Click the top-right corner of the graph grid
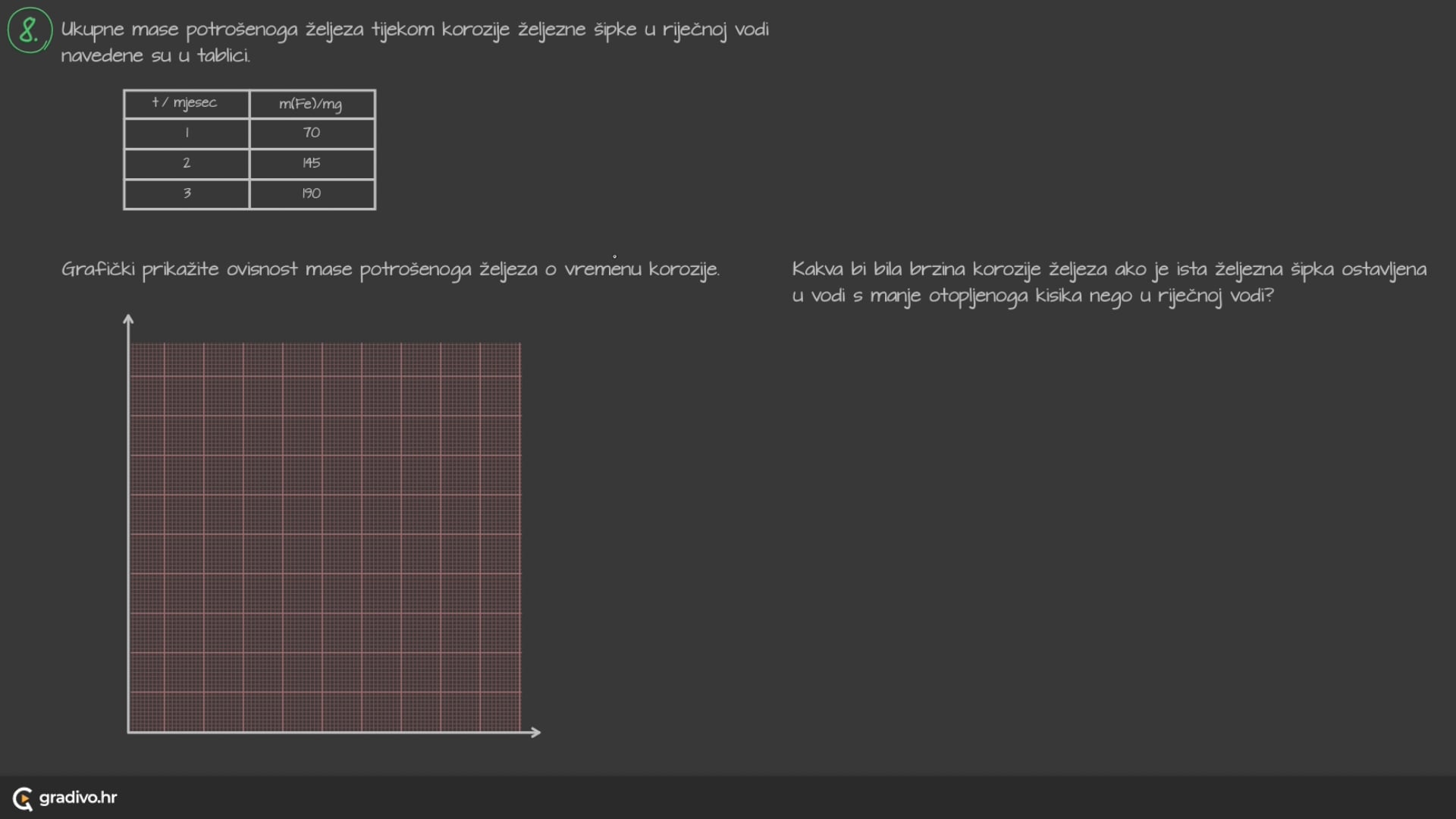Viewport: 1456px width, 819px height. tap(520, 344)
